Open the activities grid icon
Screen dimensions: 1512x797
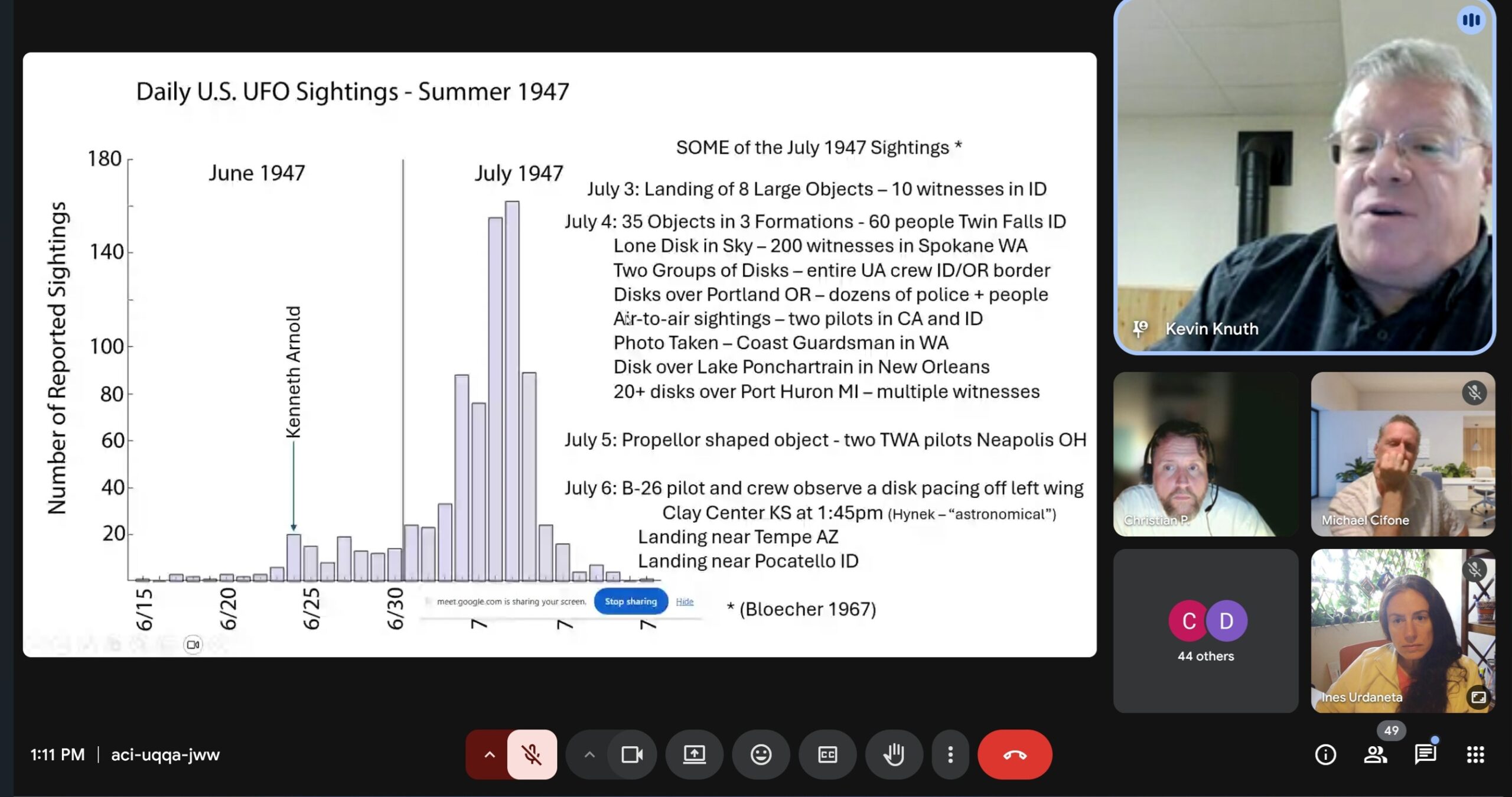click(x=1475, y=754)
